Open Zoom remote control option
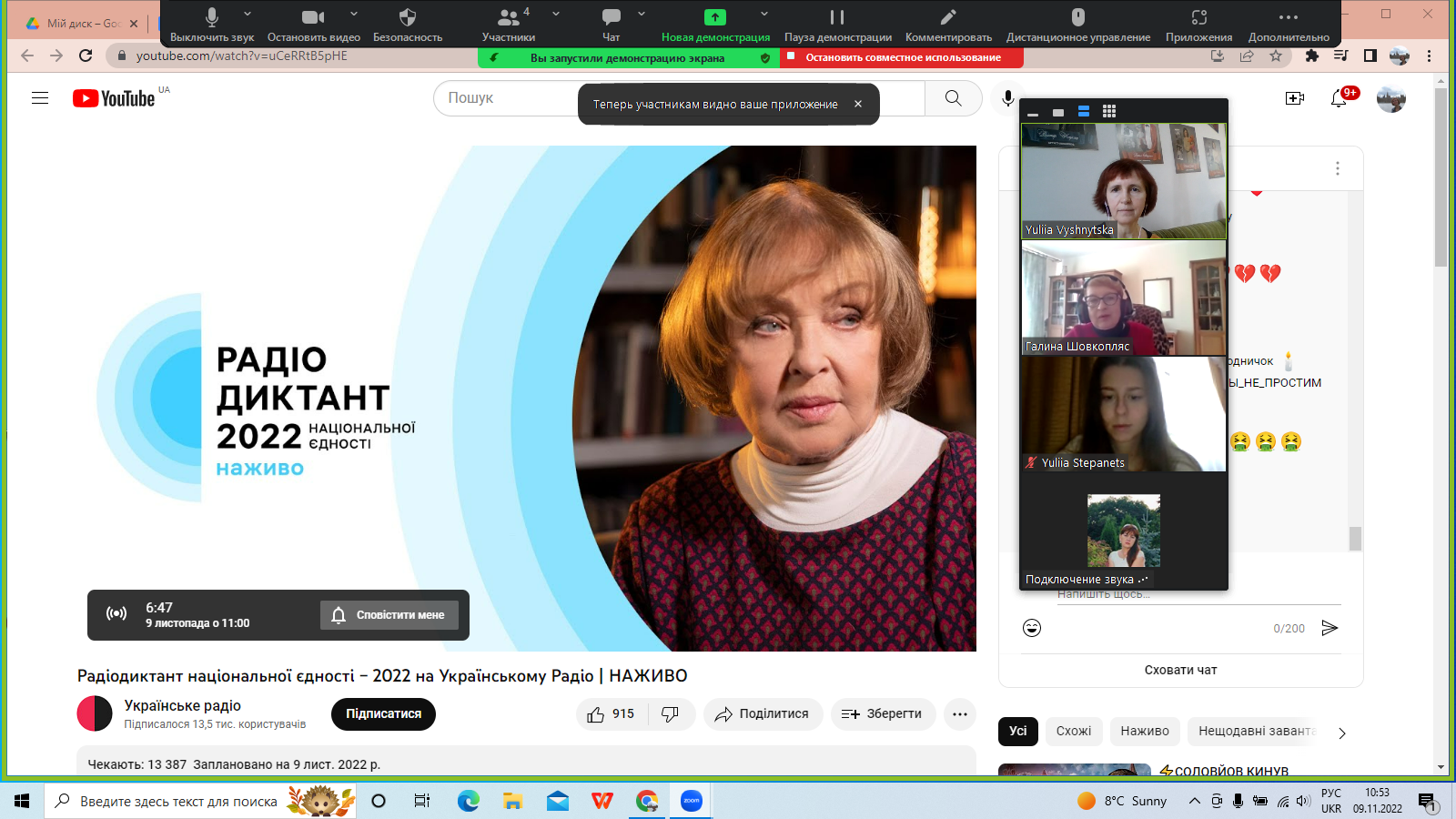1456x819 pixels. click(1077, 17)
